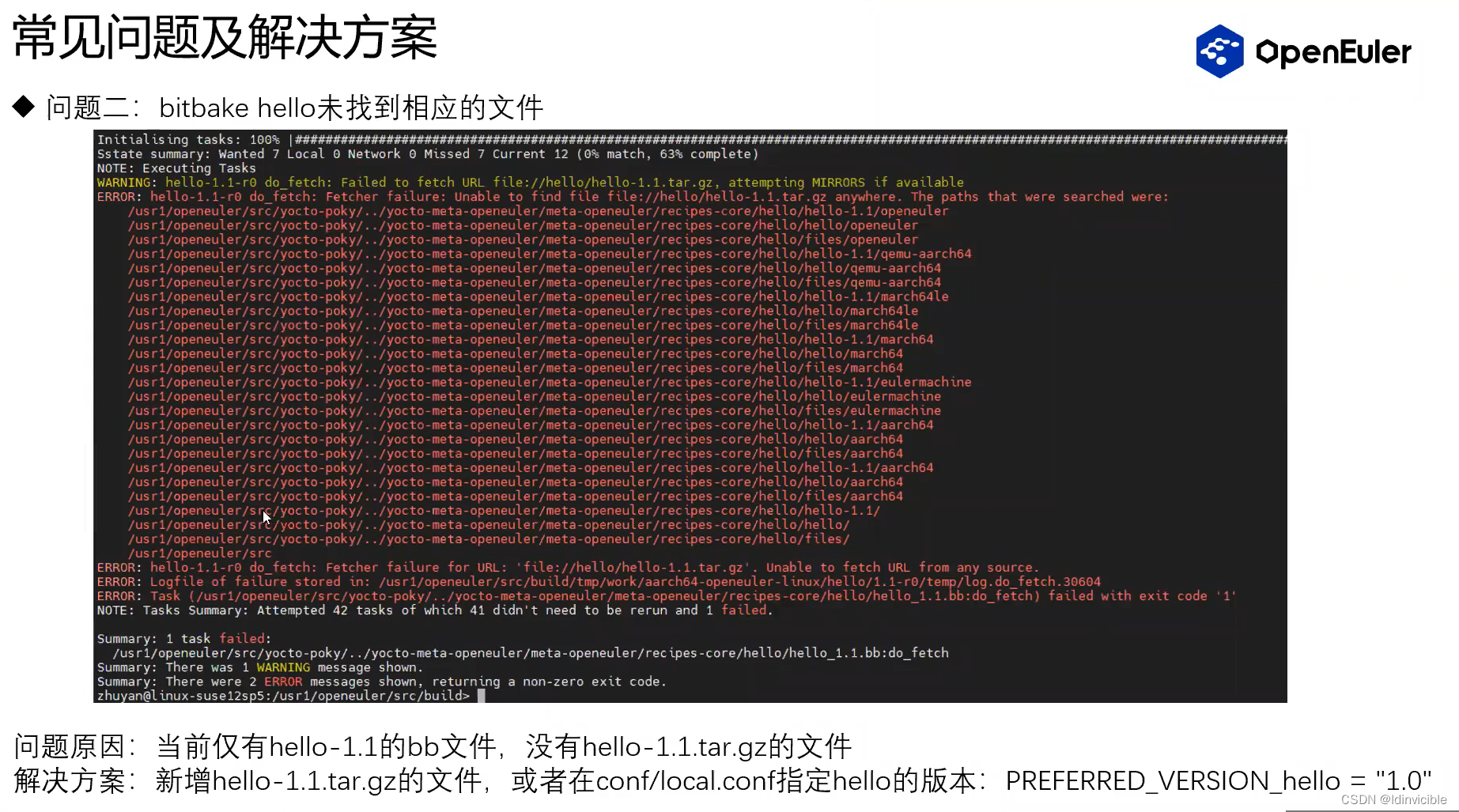Click the WARNING label on do_fetch line

pos(123,182)
